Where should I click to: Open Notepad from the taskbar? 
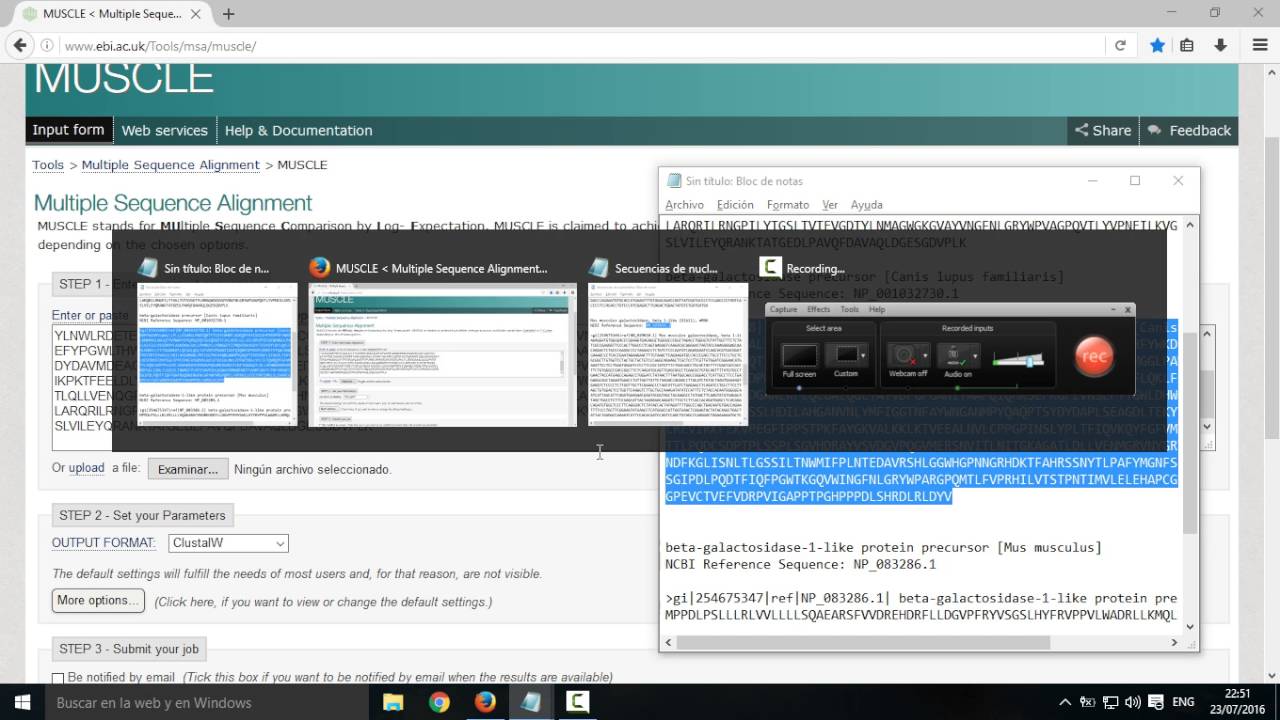pyautogui.click(x=531, y=702)
